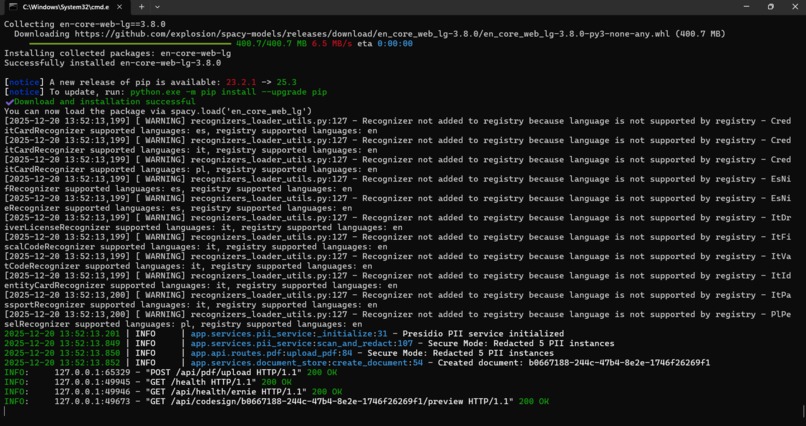Click timestamp "2025-12-20 13:52:13.849"
Image resolution: width=806 pixels, height=426 pixels.
tap(62, 344)
